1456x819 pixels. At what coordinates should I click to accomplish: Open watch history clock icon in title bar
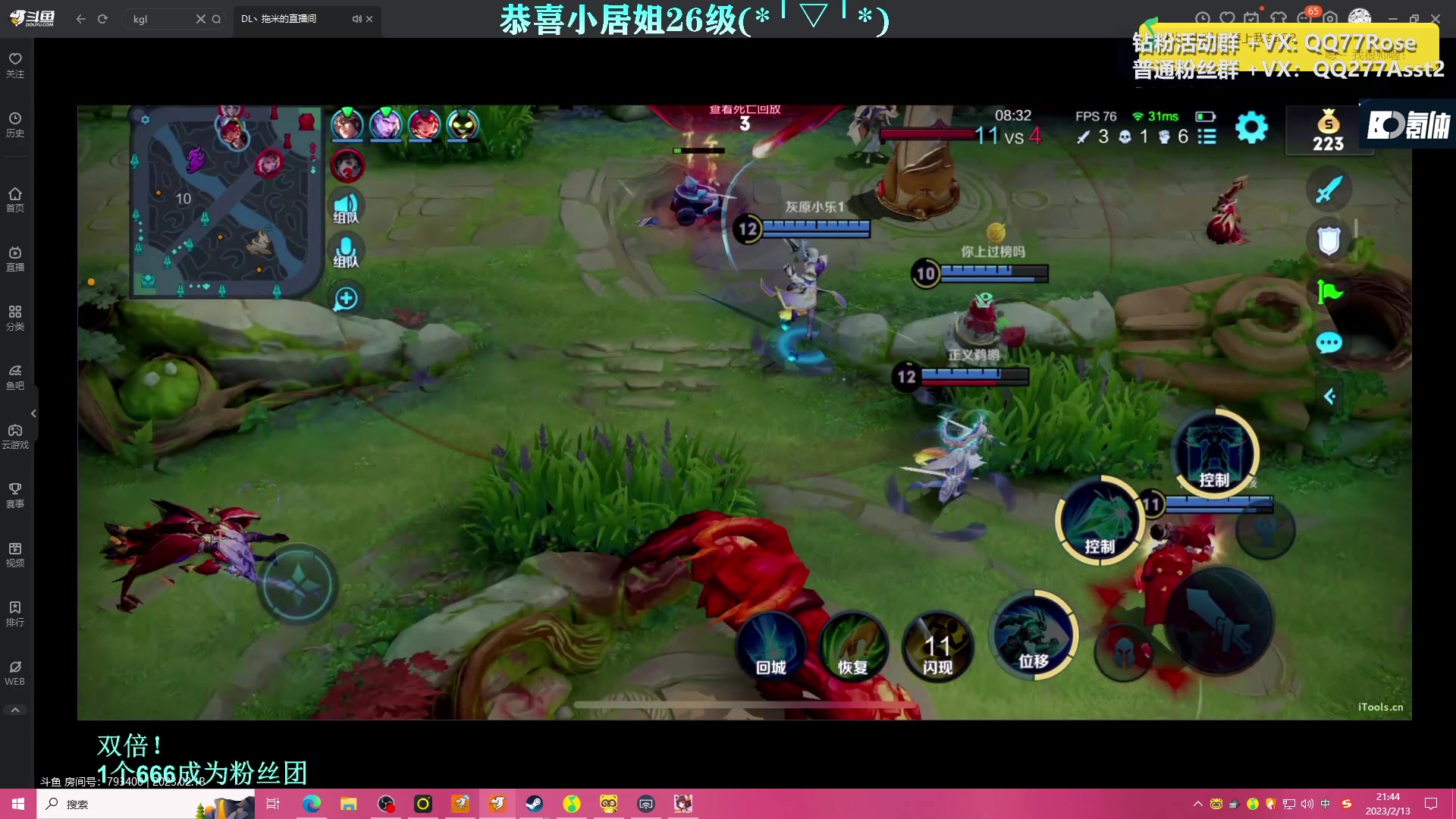click(x=1202, y=17)
